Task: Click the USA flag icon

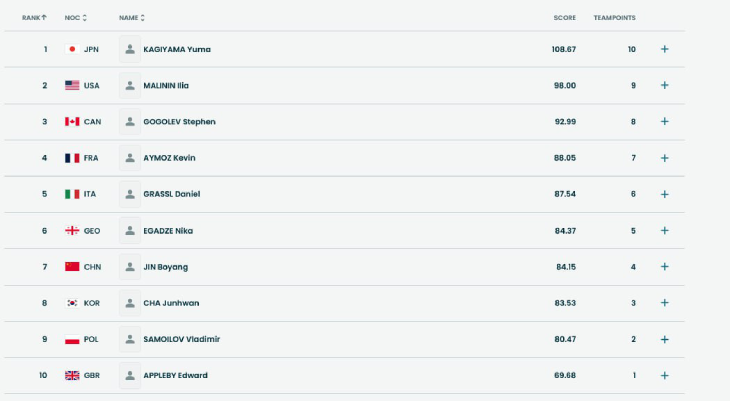Action: pos(72,85)
